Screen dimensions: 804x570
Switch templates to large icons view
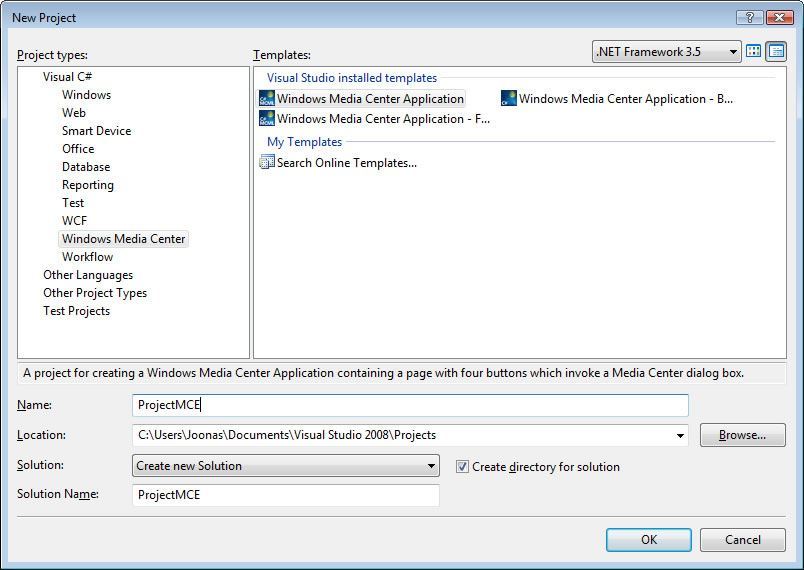753,51
